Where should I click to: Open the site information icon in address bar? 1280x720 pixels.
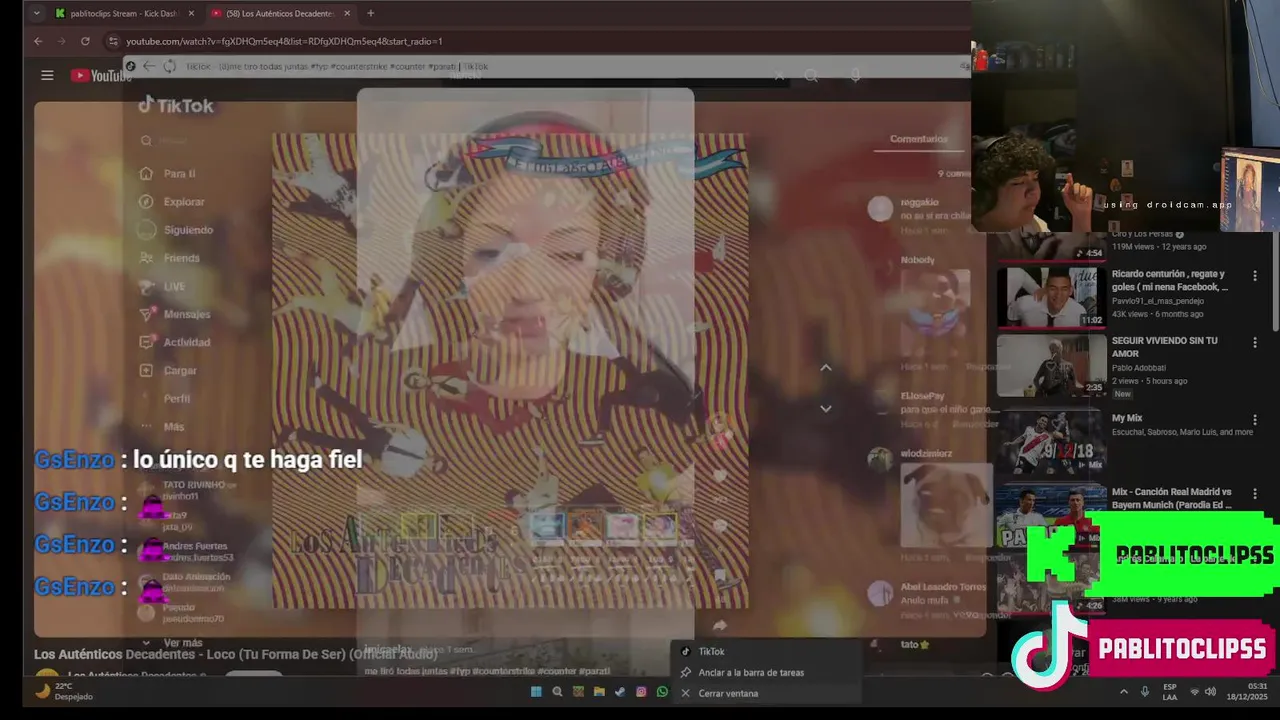[113, 41]
